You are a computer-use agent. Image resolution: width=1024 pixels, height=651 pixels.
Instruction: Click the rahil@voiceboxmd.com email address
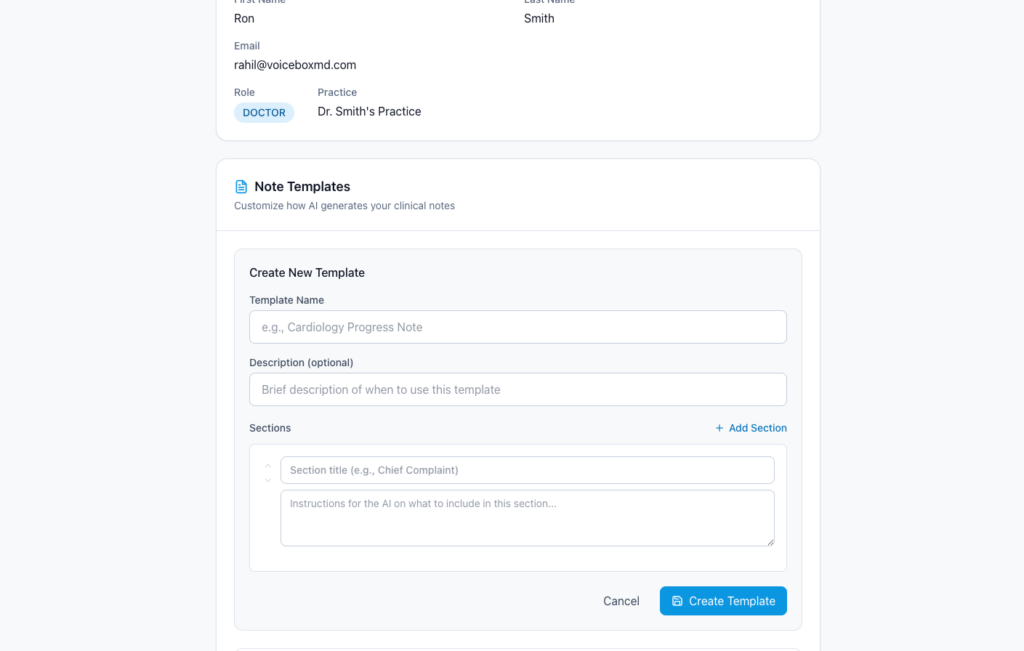pos(295,65)
